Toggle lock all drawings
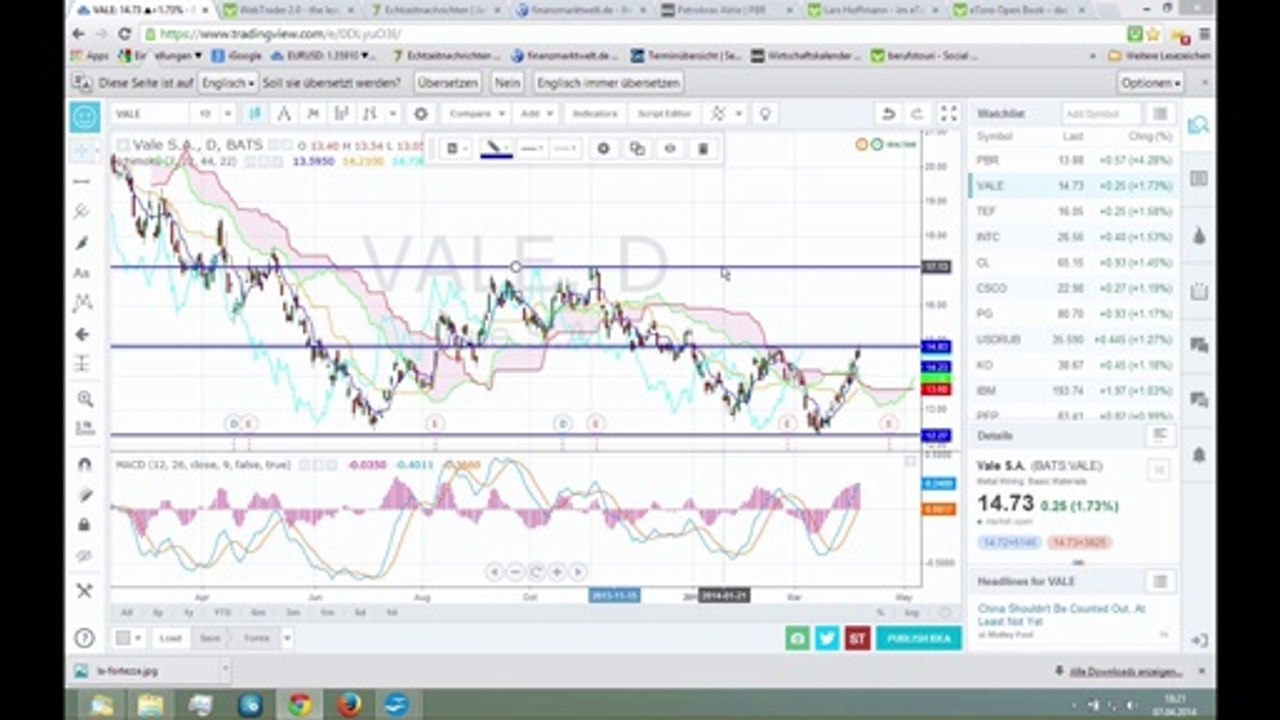Image resolution: width=1280 pixels, height=720 pixels. pyautogui.click(x=84, y=525)
